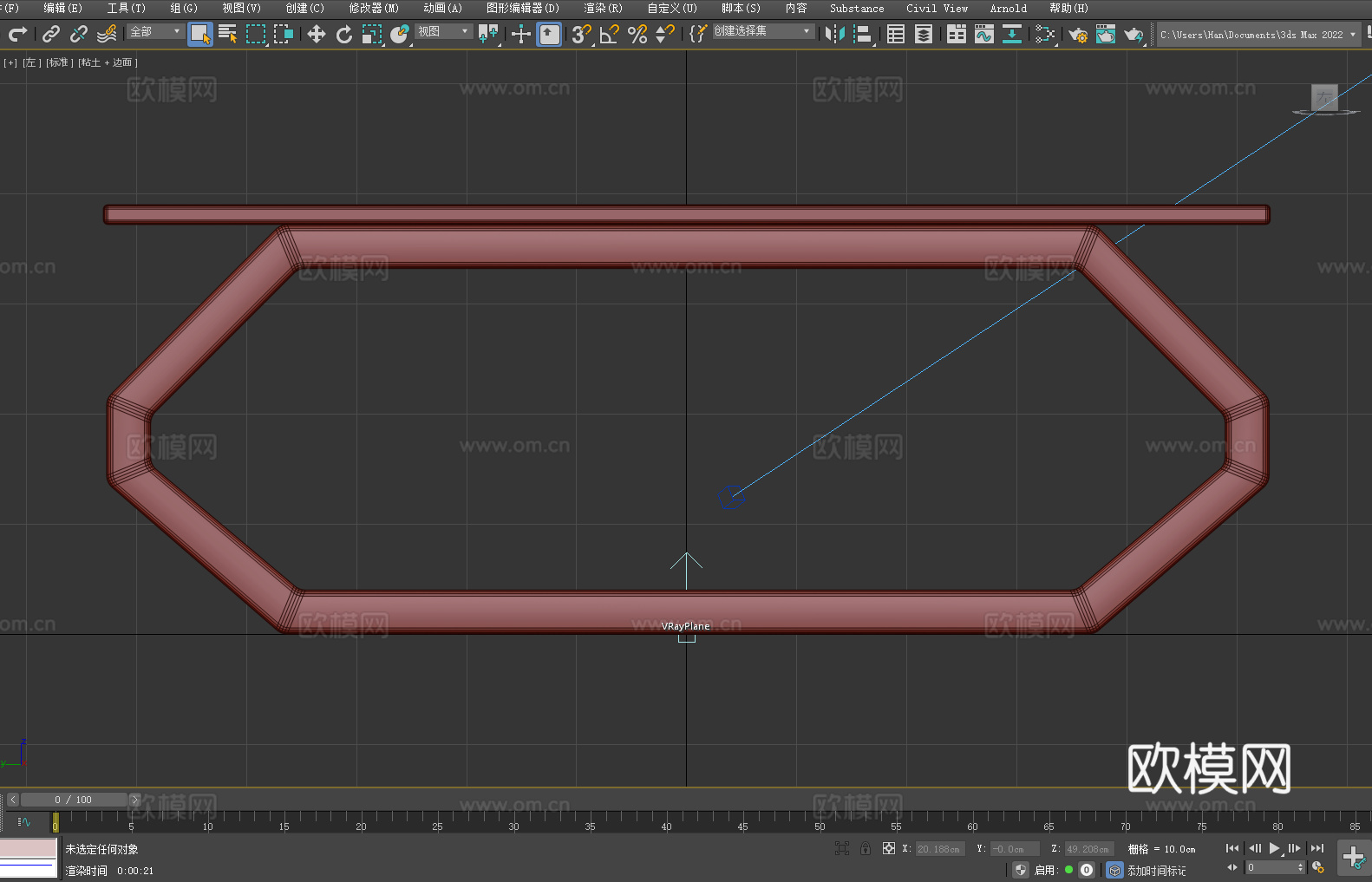Open the 创建(C) menu

coord(304,8)
